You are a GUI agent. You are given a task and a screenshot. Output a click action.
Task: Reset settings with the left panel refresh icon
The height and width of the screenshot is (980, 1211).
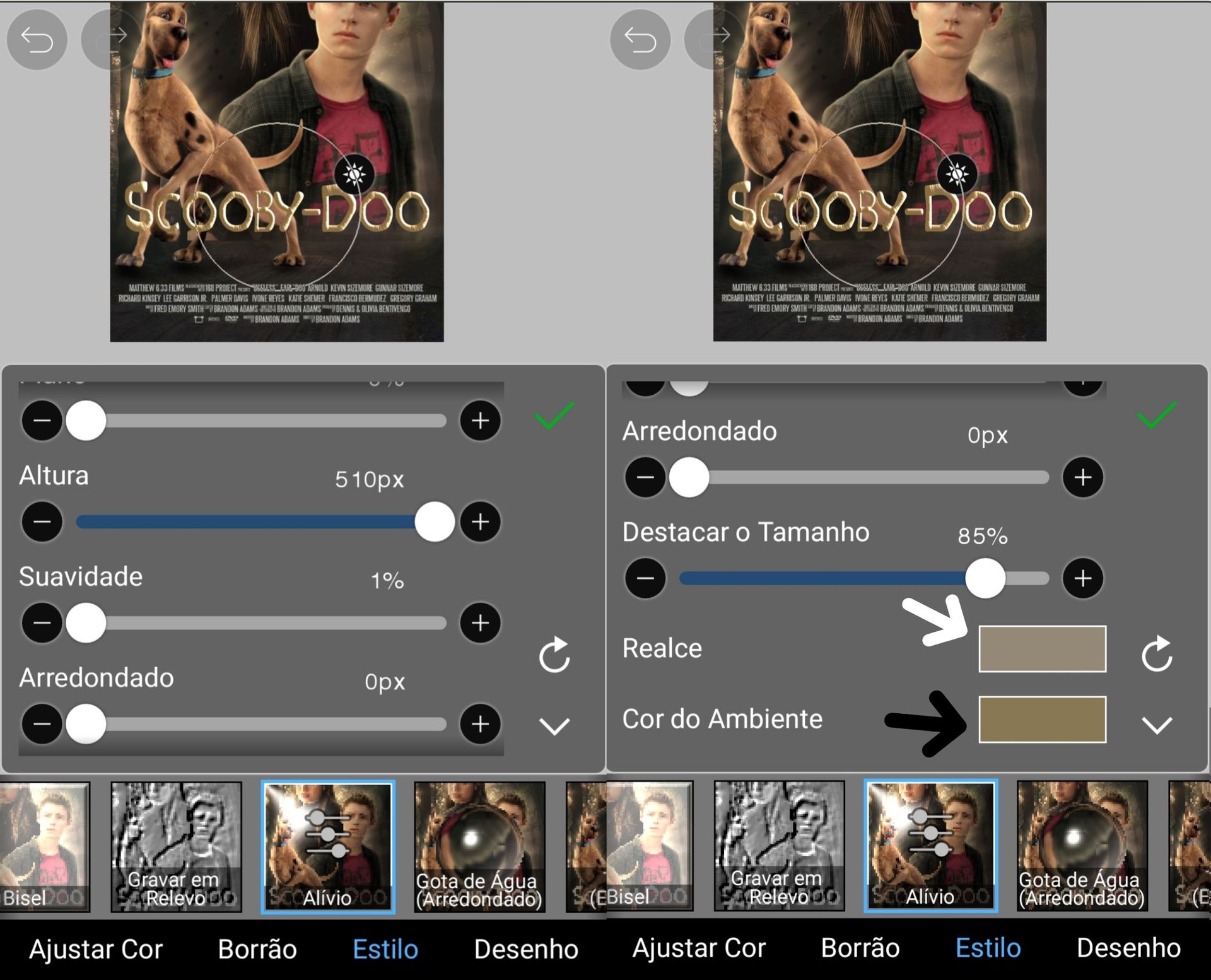pyautogui.click(x=554, y=655)
